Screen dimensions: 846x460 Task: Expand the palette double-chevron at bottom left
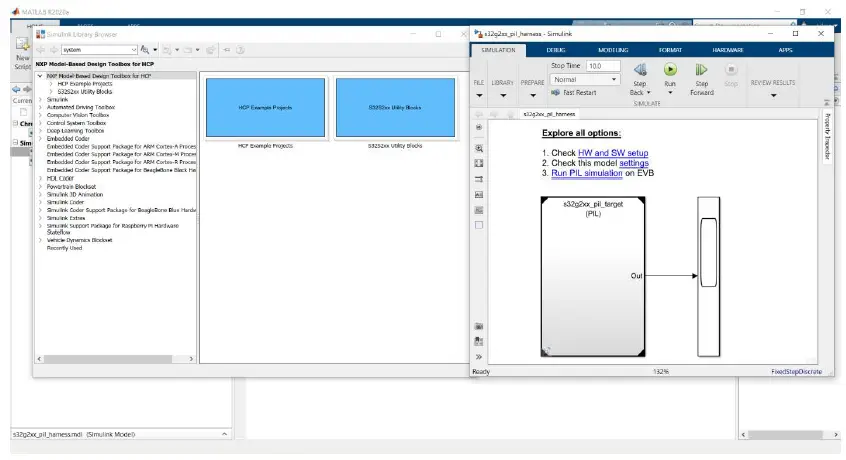[x=479, y=357]
